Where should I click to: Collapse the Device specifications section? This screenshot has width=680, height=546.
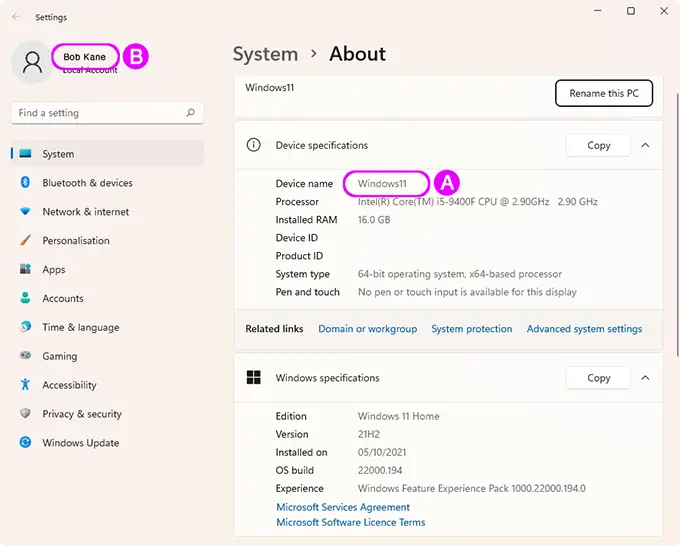coord(645,145)
